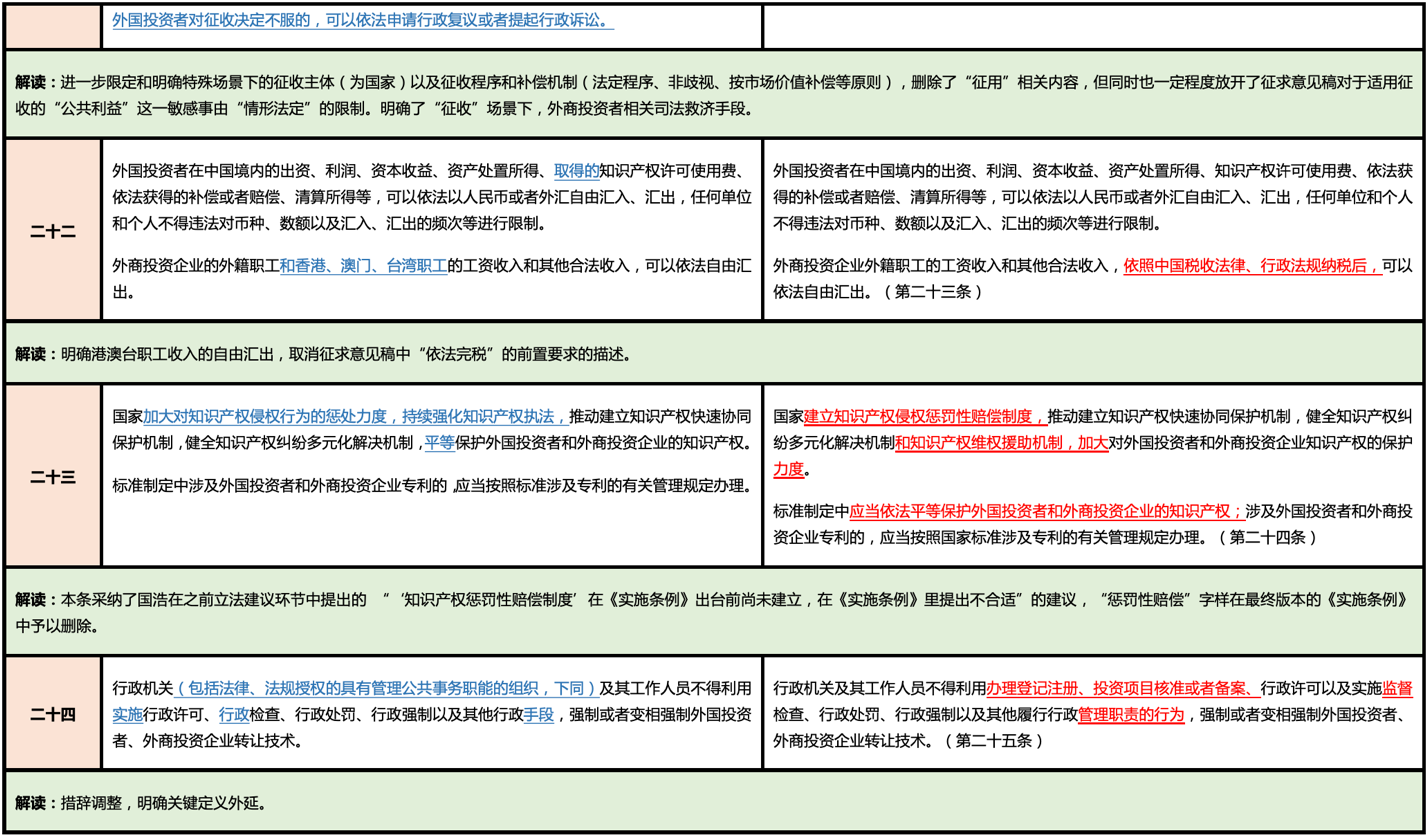The width and height of the screenshot is (1428, 836).
Task: Click the article reference （第二十四条）
Action: click(x=1268, y=538)
